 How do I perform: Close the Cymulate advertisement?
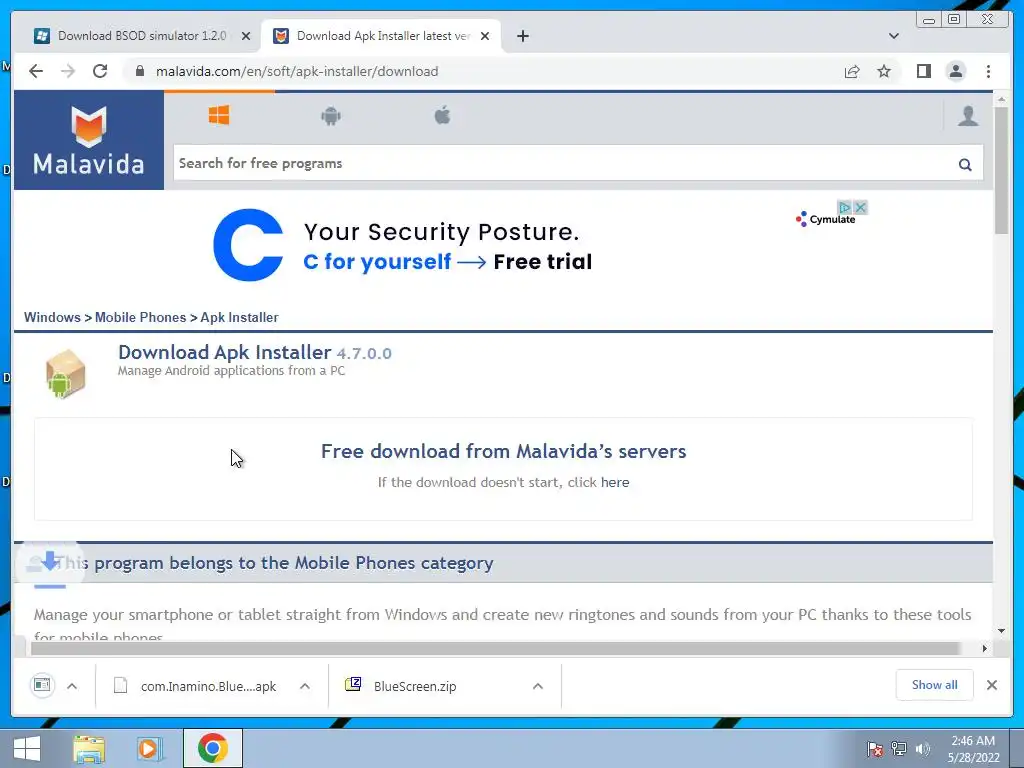pyautogui.click(x=861, y=208)
